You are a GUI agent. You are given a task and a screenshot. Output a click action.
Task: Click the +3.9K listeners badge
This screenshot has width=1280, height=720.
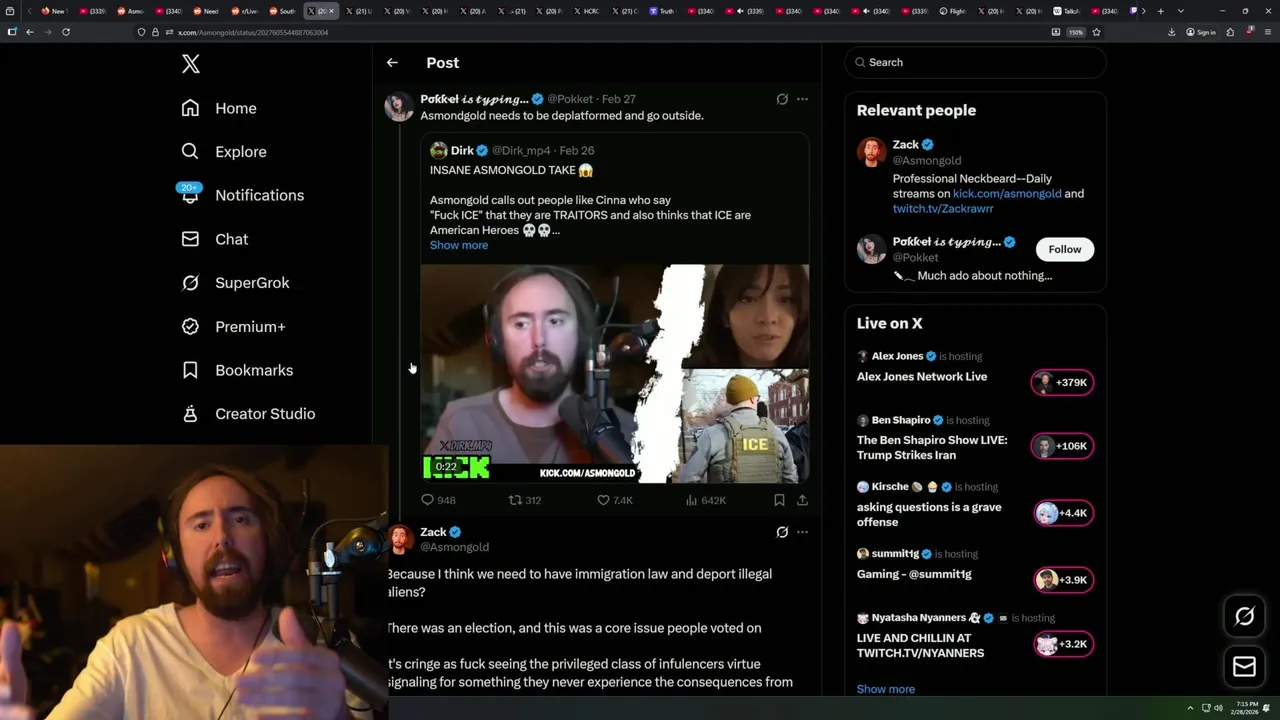tap(1064, 580)
